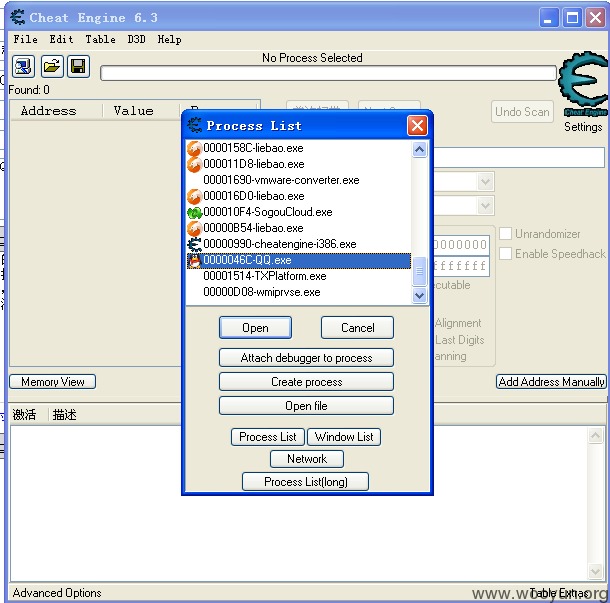This screenshot has width=610, height=603.
Task: Click the Open button in Process List
Action: [255, 328]
